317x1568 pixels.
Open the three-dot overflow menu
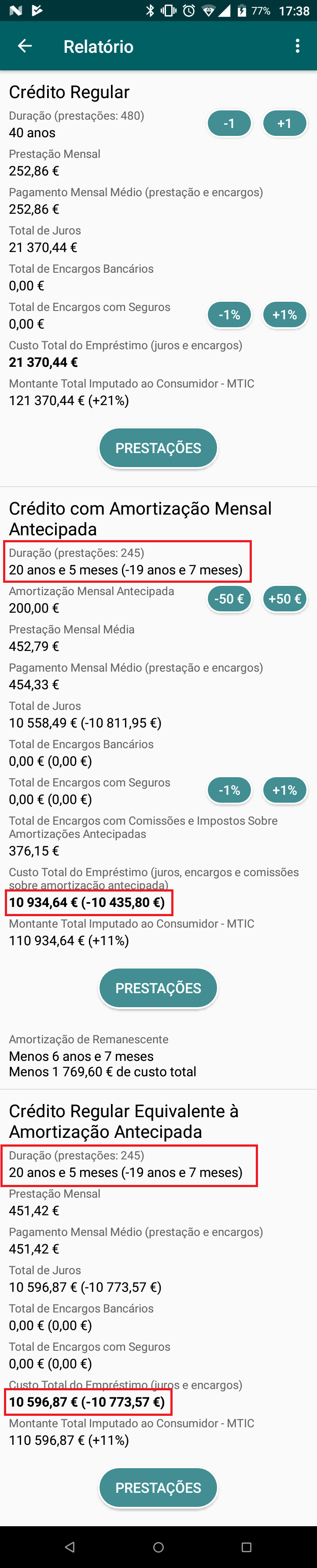coord(297,46)
